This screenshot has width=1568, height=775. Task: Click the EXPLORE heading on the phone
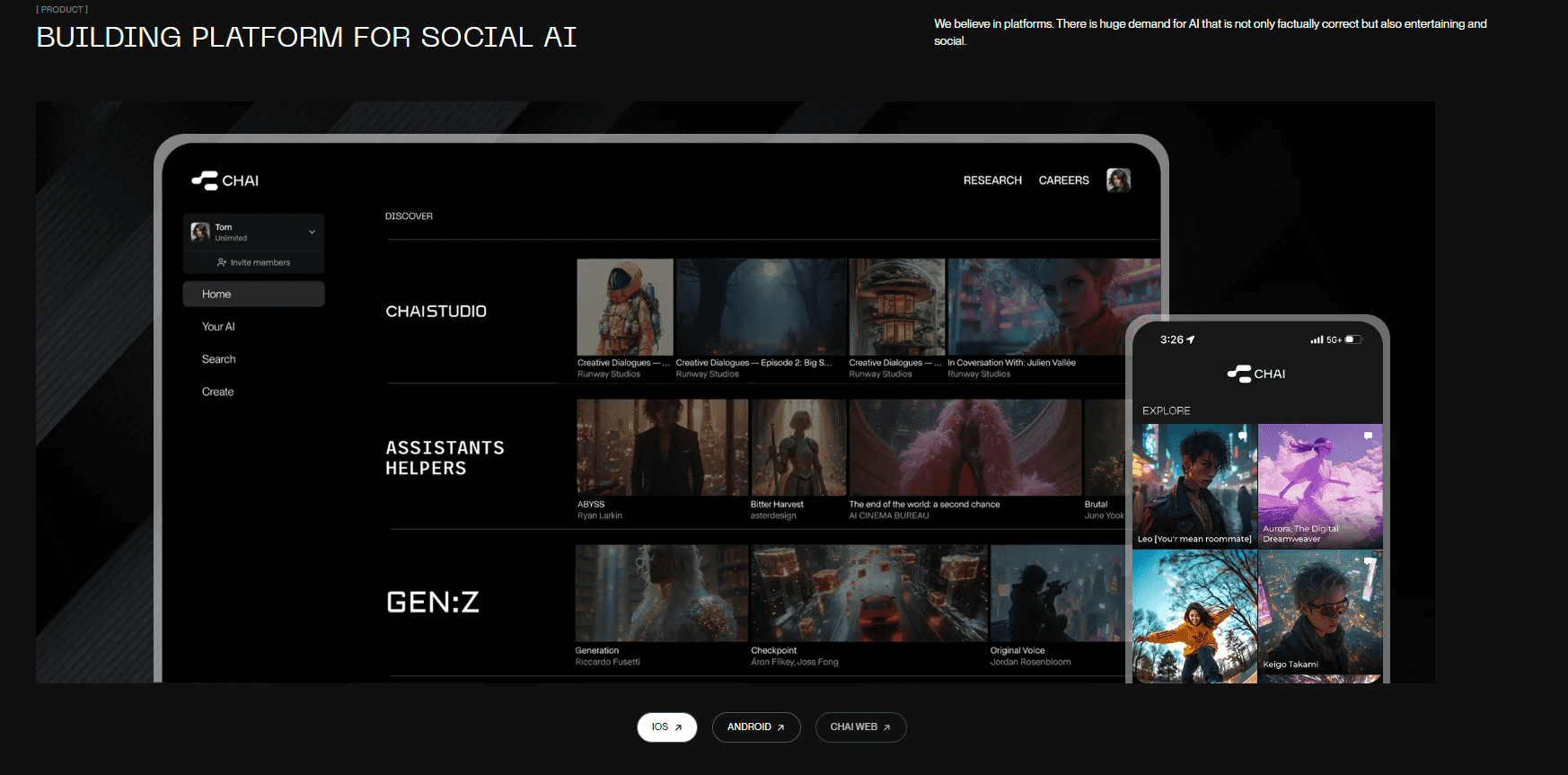[1167, 410]
